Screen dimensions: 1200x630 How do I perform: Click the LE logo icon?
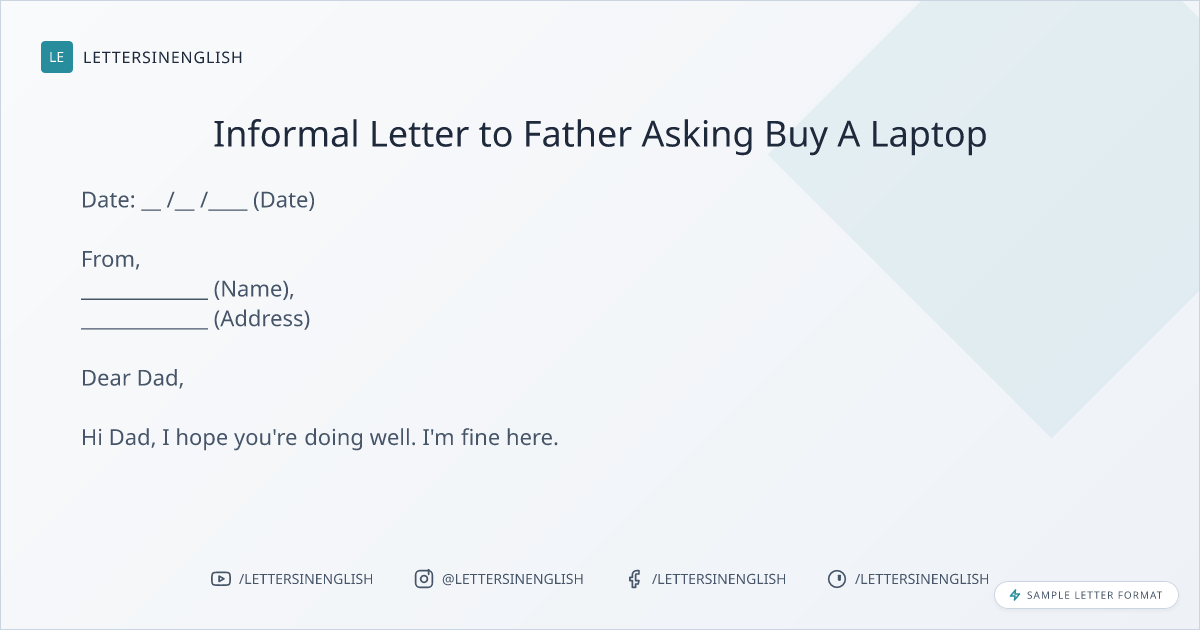[x=57, y=57]
